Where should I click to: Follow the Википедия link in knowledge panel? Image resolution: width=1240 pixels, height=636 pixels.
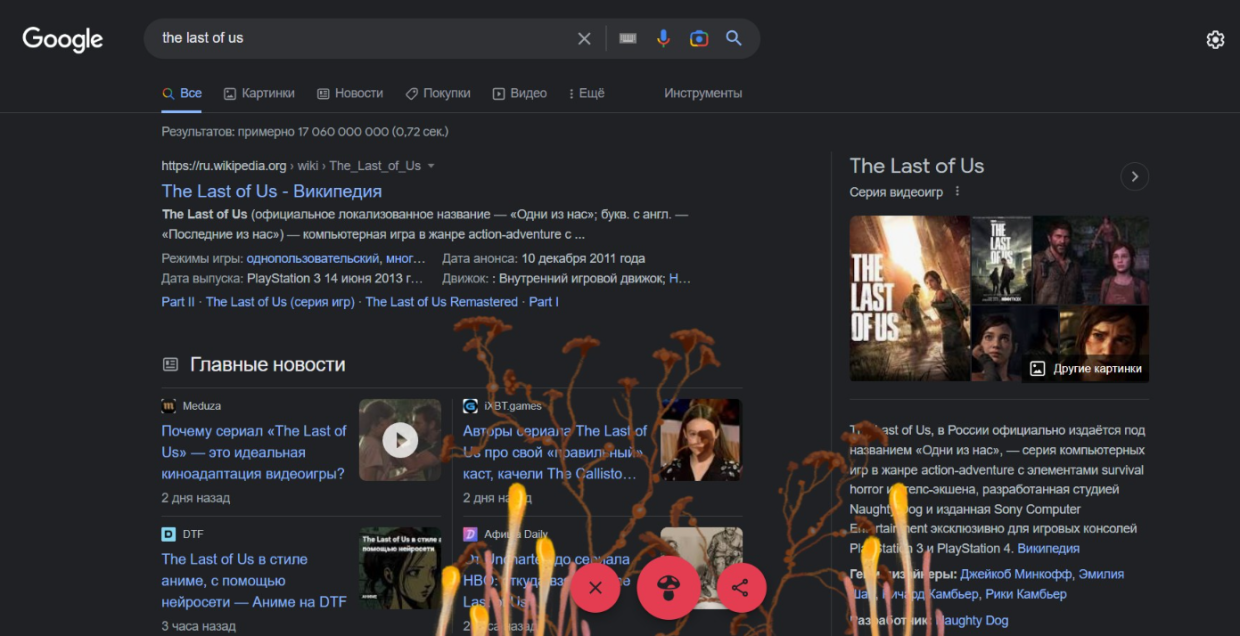[x=1048, y=549]
